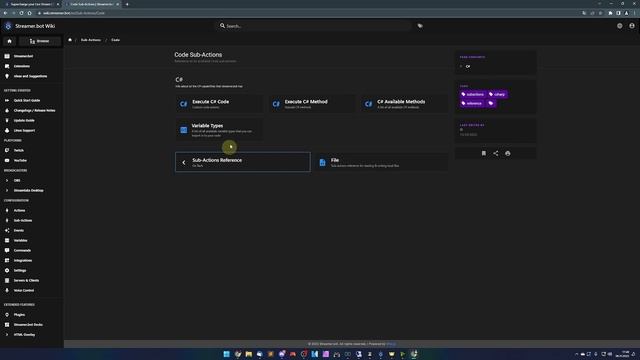
Task: Open the Execute C# Code card
Action: coord(219,104)
